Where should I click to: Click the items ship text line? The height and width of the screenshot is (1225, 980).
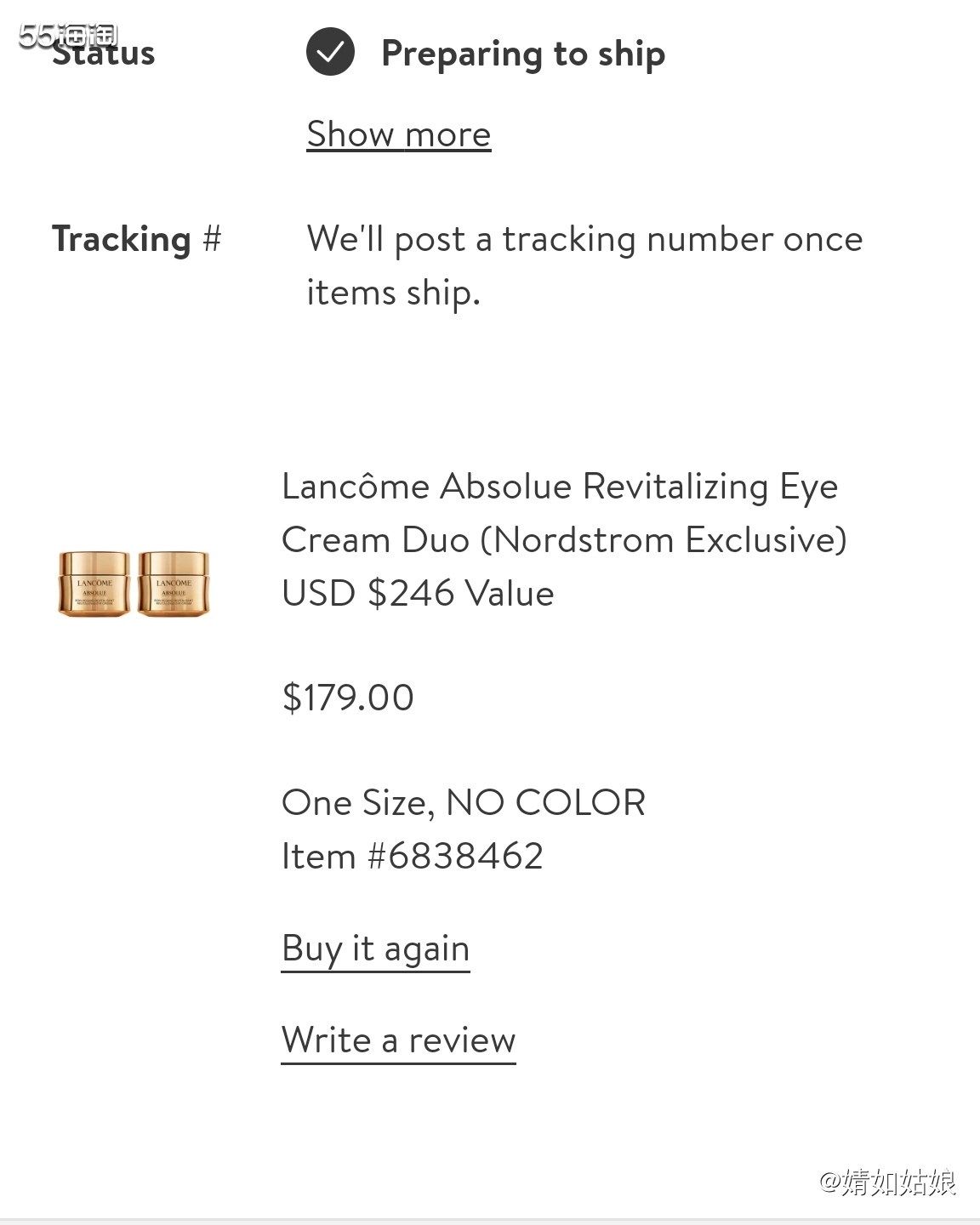(394, 293)
